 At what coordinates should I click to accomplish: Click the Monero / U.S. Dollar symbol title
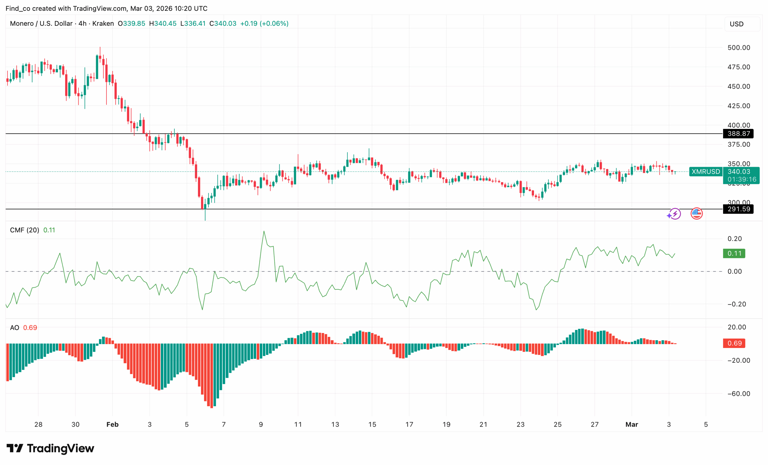tap(41, 24)
